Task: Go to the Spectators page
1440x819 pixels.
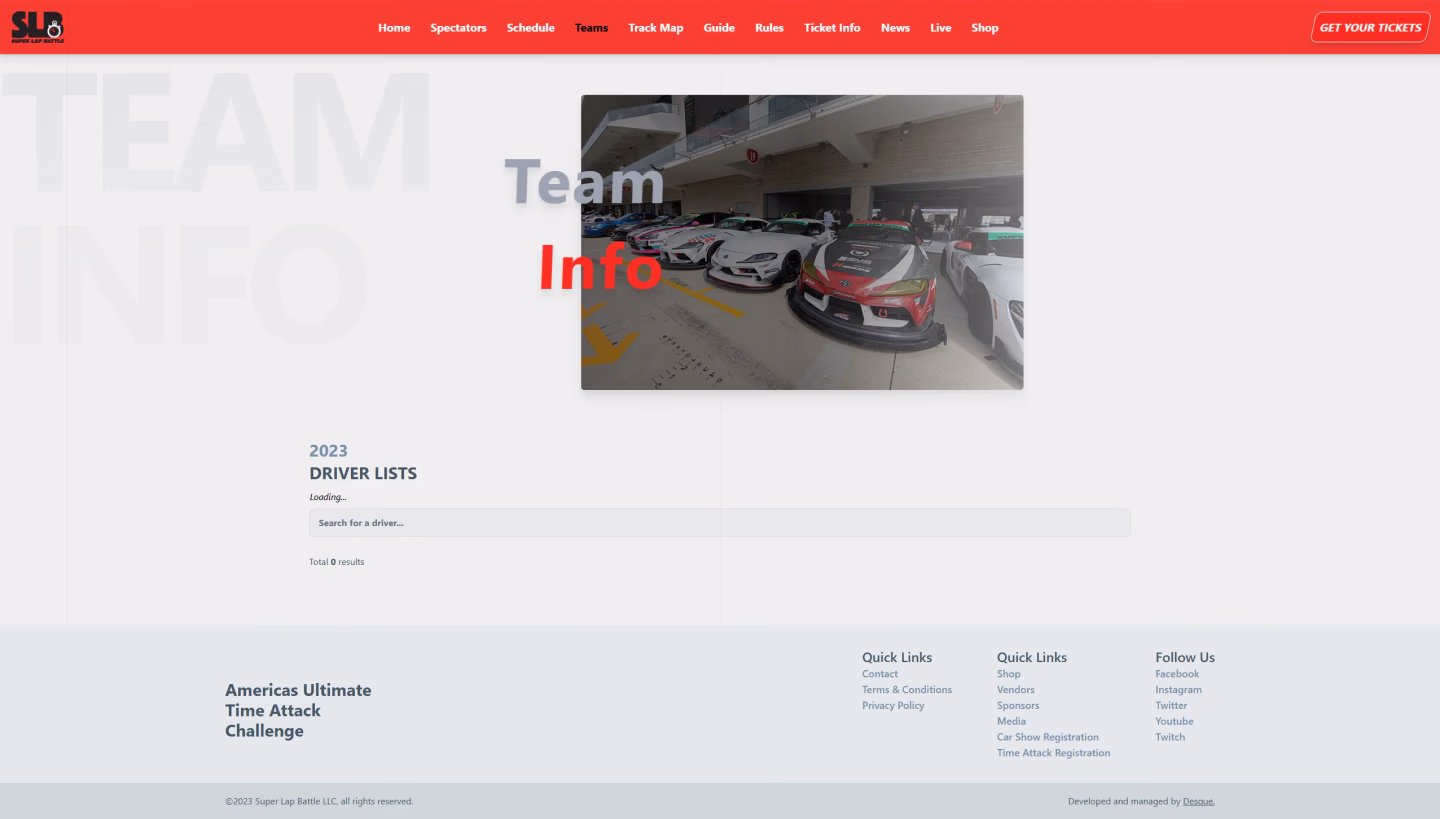Action: click(x=458, y=28)
